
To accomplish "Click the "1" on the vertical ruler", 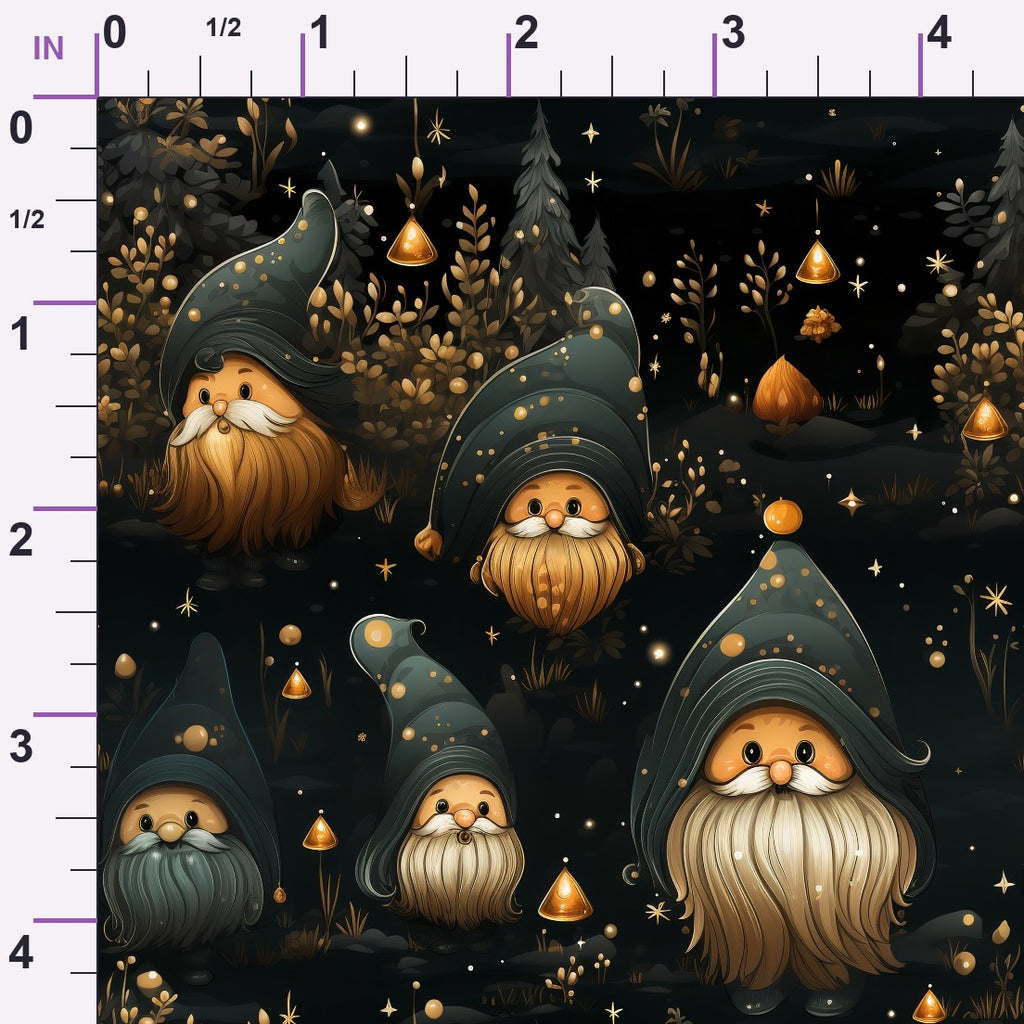I will [x=20, y=334].
